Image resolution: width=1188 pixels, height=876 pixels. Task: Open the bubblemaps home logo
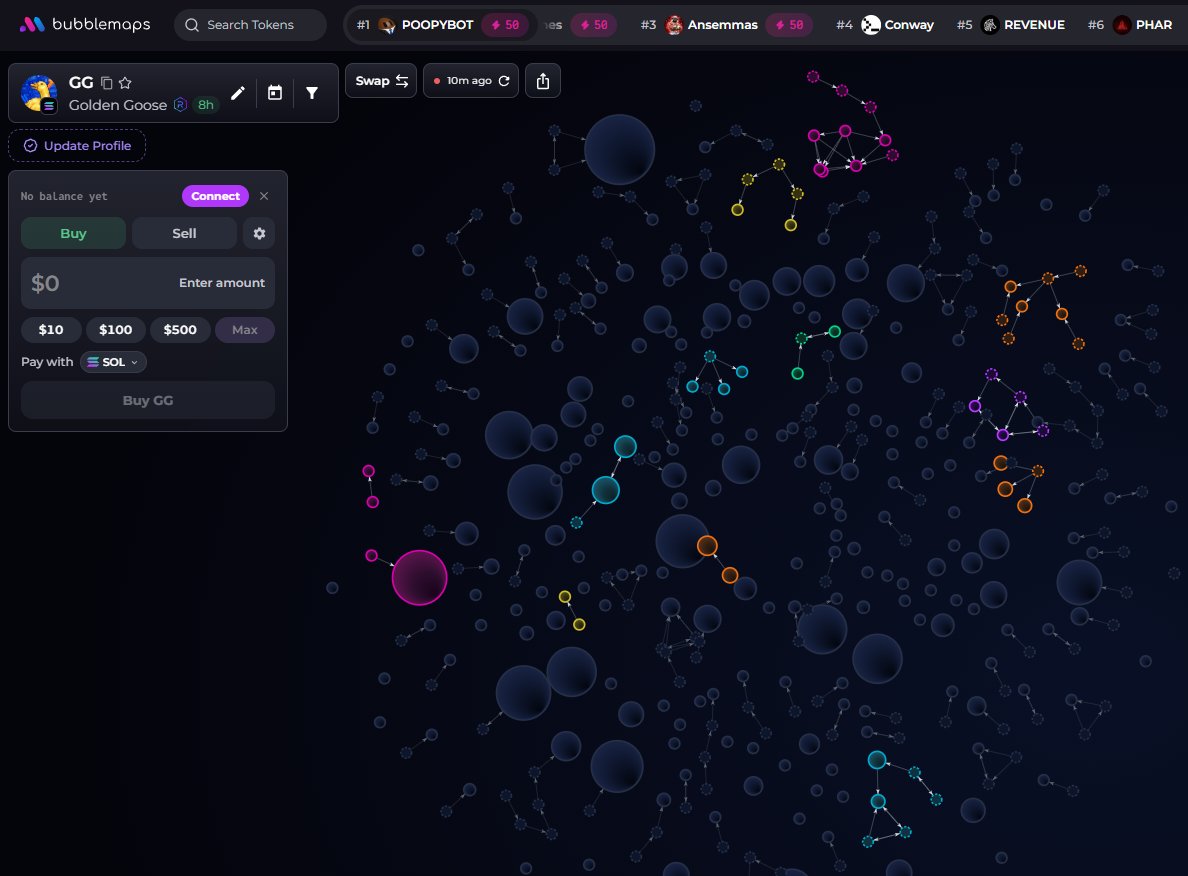[85, 24]
